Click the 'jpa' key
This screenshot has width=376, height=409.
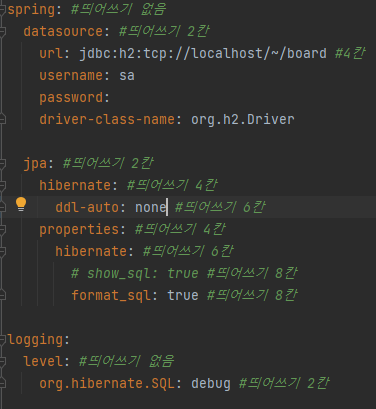(35, 164)
